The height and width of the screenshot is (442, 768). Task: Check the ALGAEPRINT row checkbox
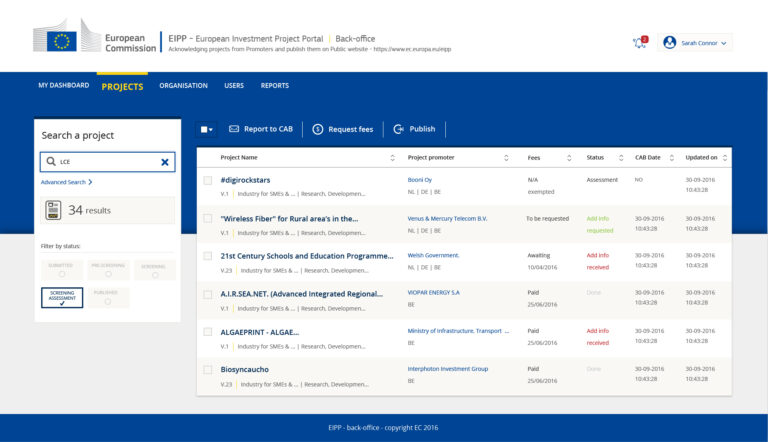pyautogui.click(x=208, y=332)
